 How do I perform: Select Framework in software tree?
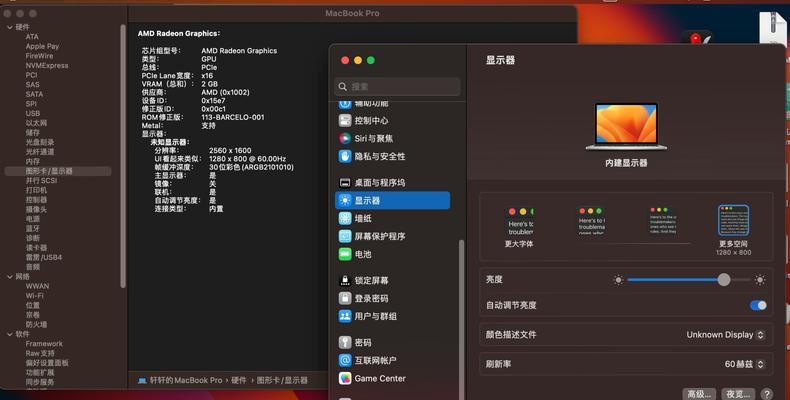44,344
